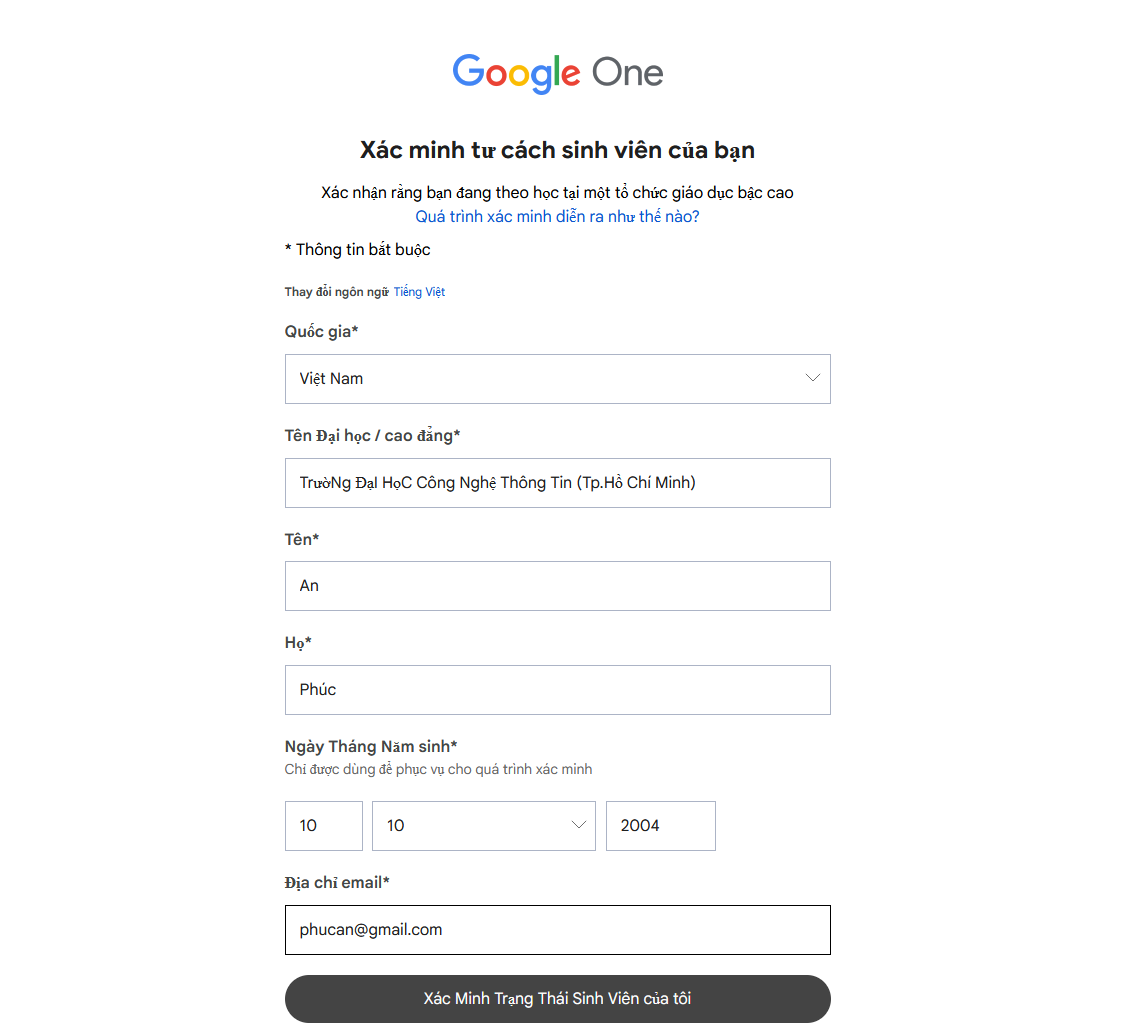
Task: Click the 'Ngày Tháng Năm sinh*' label
Action: point(371,747)
